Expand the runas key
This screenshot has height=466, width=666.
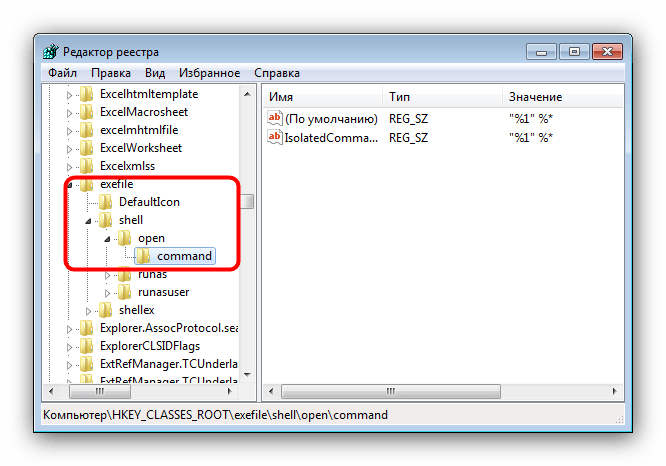pos(107,275)
